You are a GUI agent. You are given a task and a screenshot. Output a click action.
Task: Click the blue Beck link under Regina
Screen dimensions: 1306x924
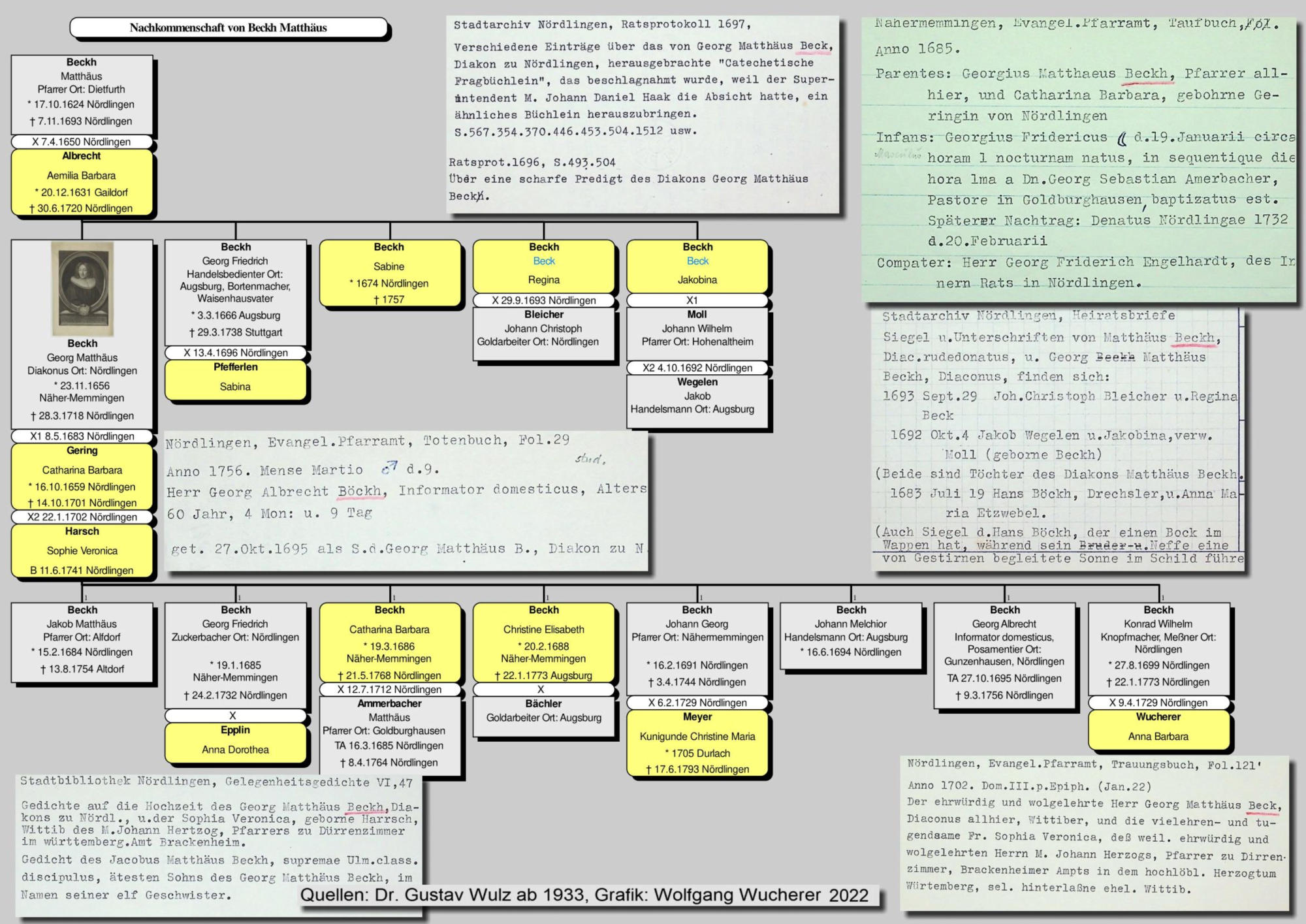coord(544,261)
